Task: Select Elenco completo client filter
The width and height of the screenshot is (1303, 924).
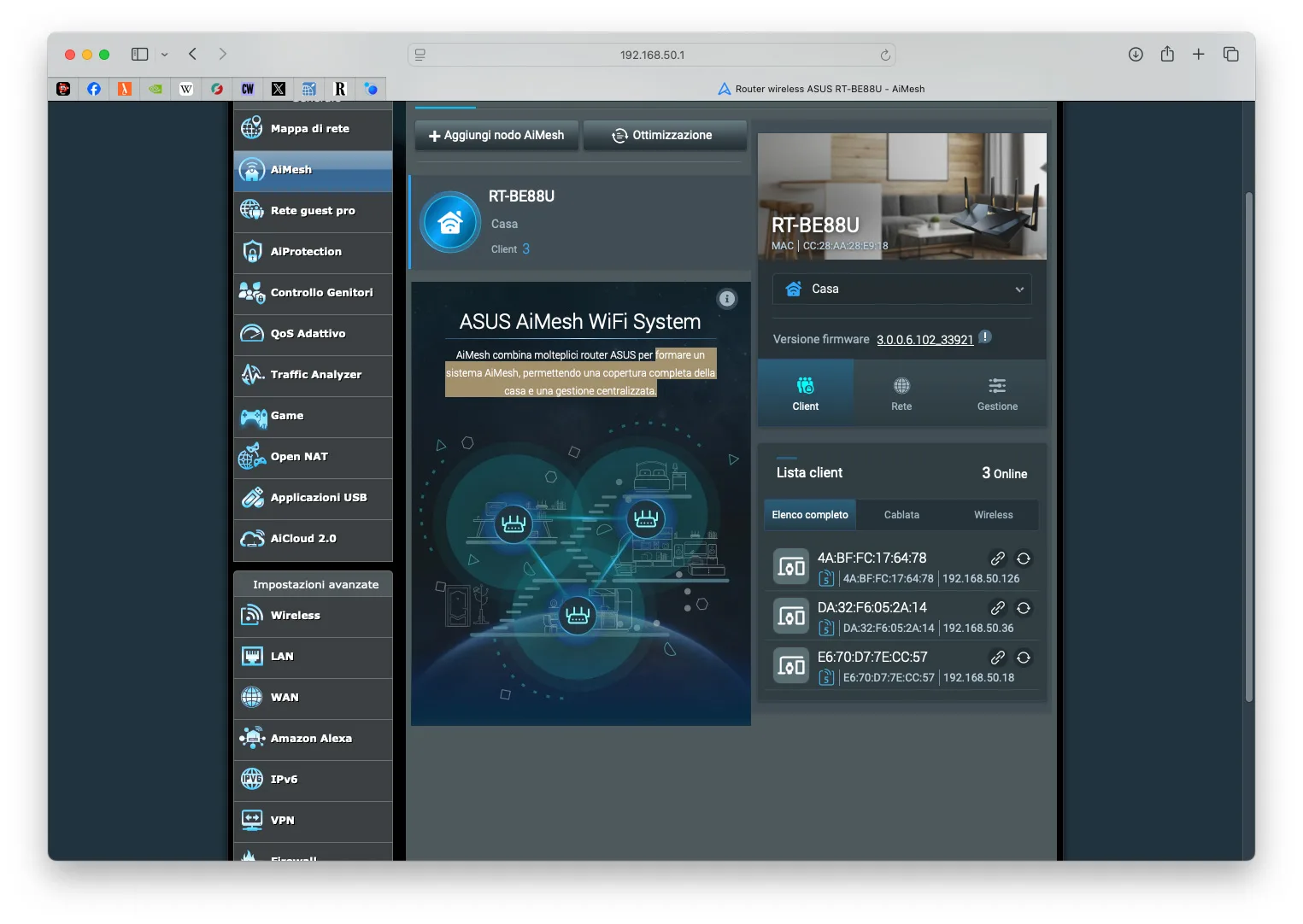Action: (810, 515)
